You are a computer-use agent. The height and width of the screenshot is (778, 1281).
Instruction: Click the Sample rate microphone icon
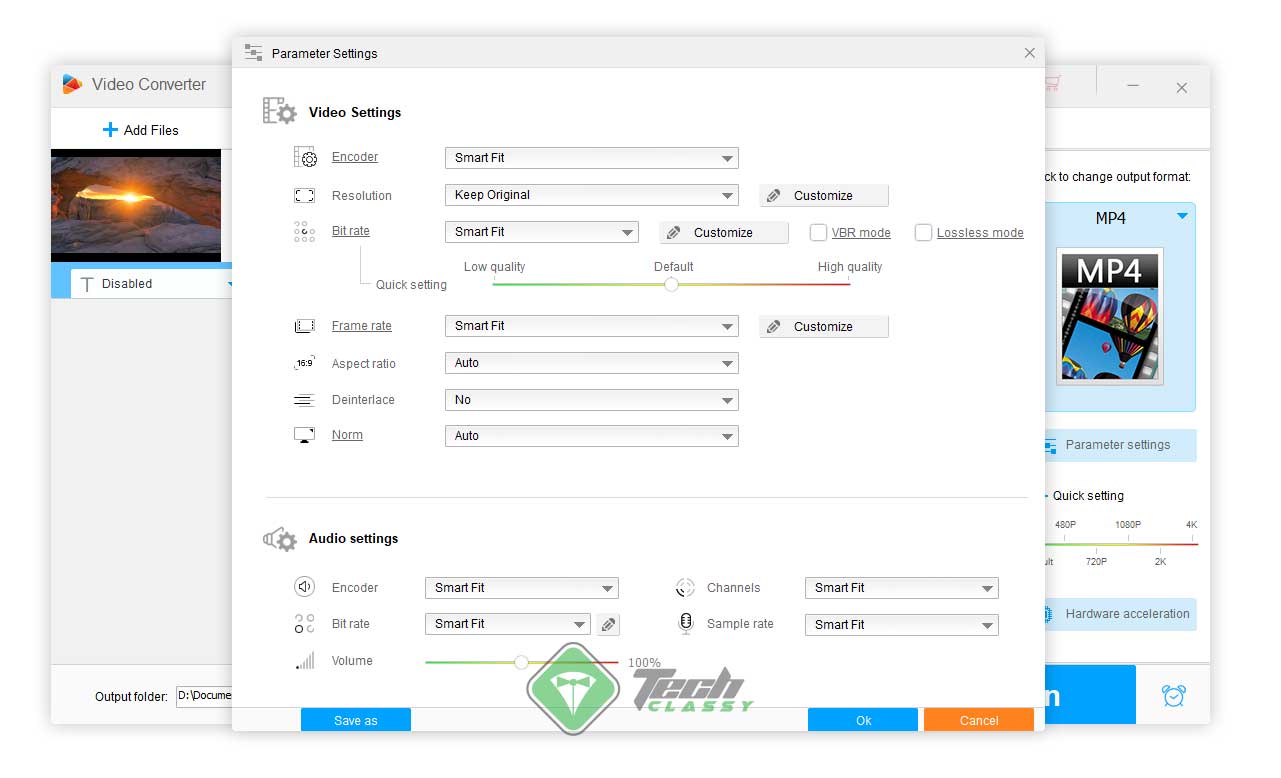tap(685, 623)
